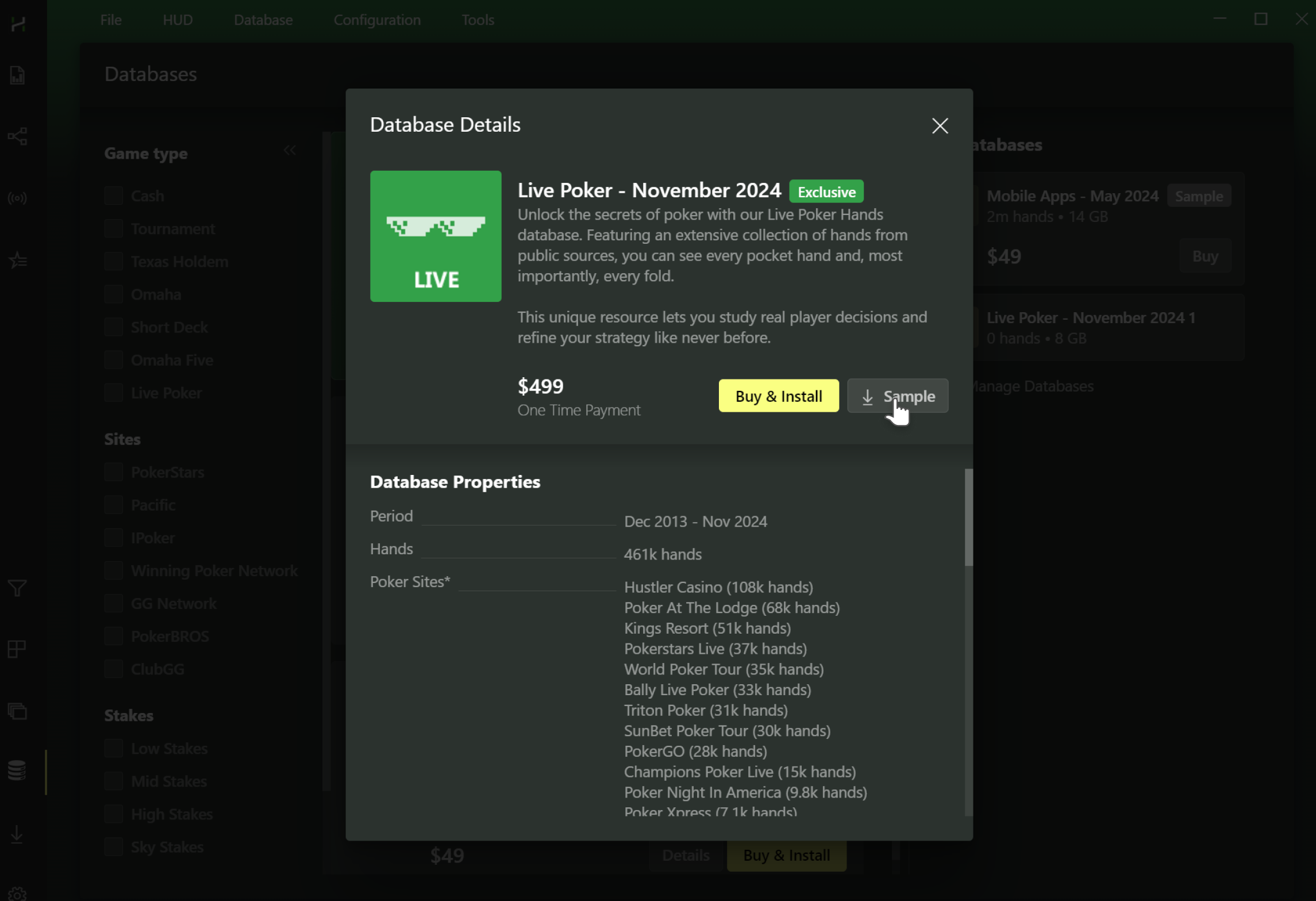Click the Sample database button
Screen dimensions: 1316x901
(x=897, y=395)
